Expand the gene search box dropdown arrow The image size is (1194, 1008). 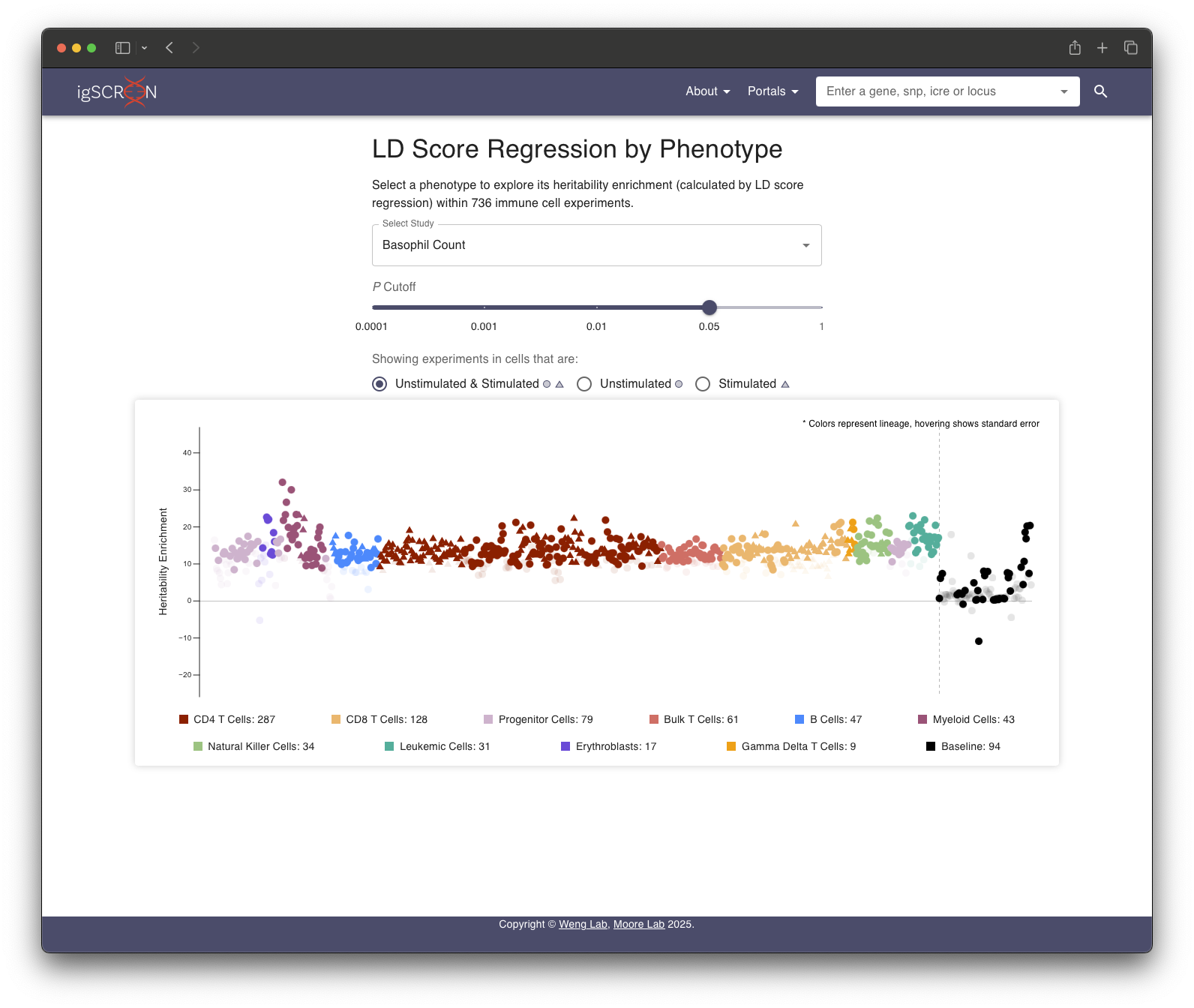coord(1063,91)
